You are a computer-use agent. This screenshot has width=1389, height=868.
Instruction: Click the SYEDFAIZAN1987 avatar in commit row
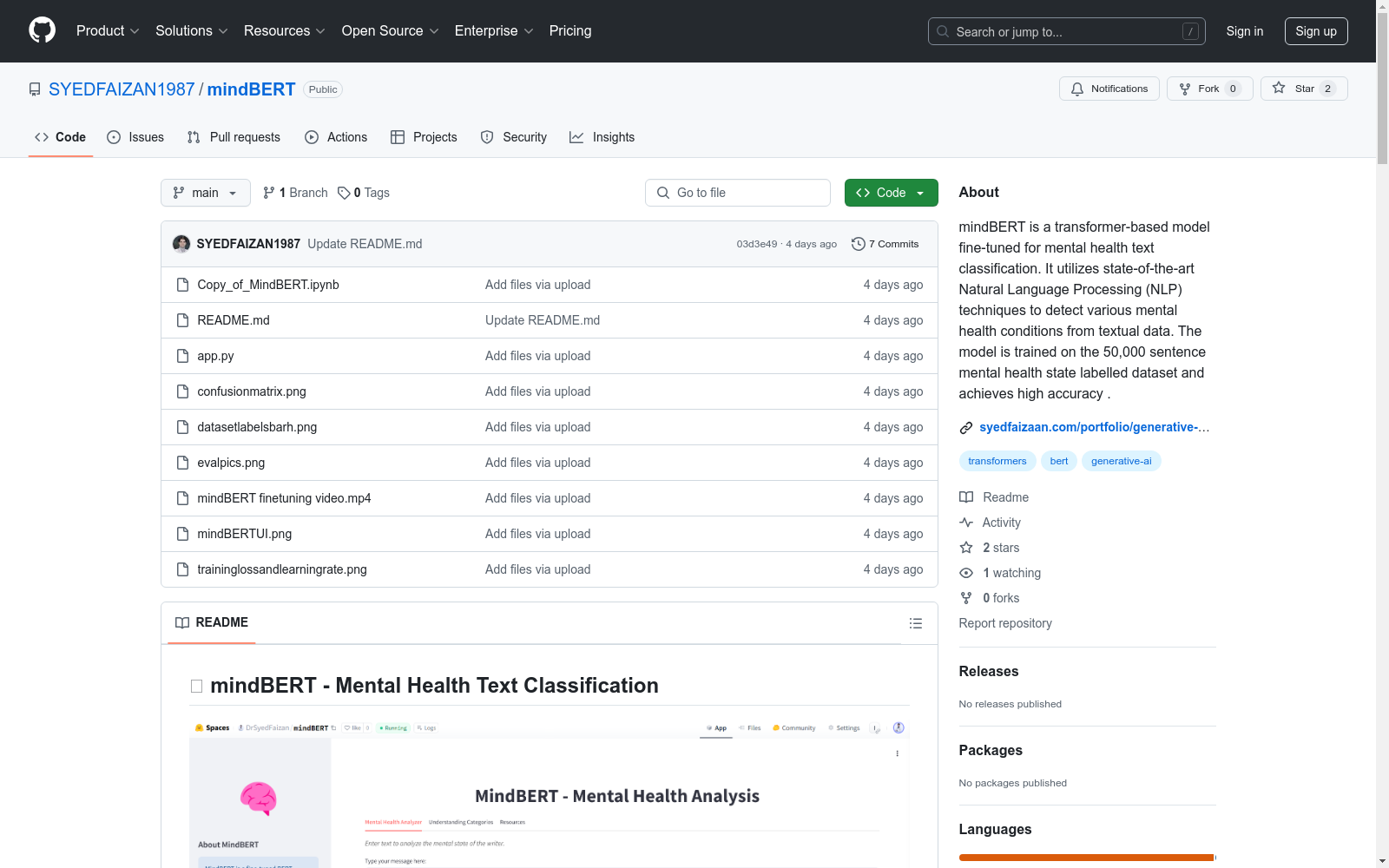[181, 244]
